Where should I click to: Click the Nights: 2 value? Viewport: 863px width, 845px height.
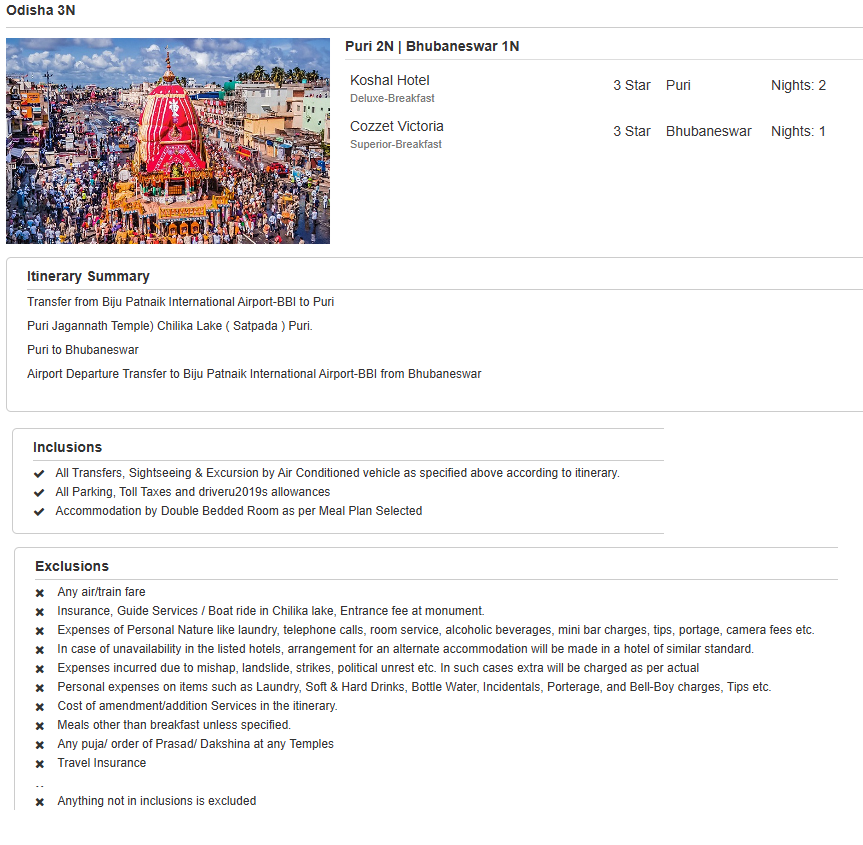(798, 85)
